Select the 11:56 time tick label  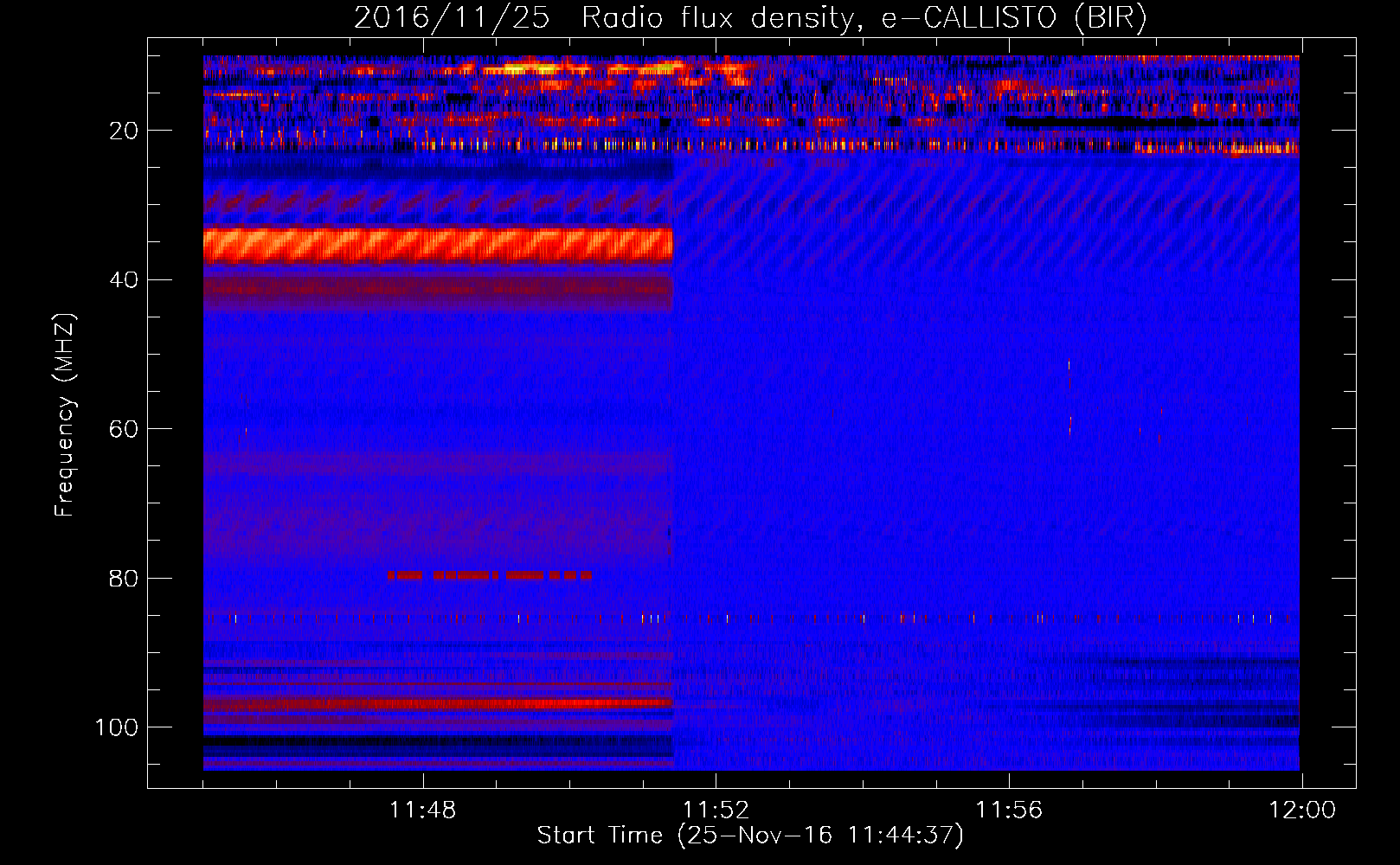pos(1009,811)
